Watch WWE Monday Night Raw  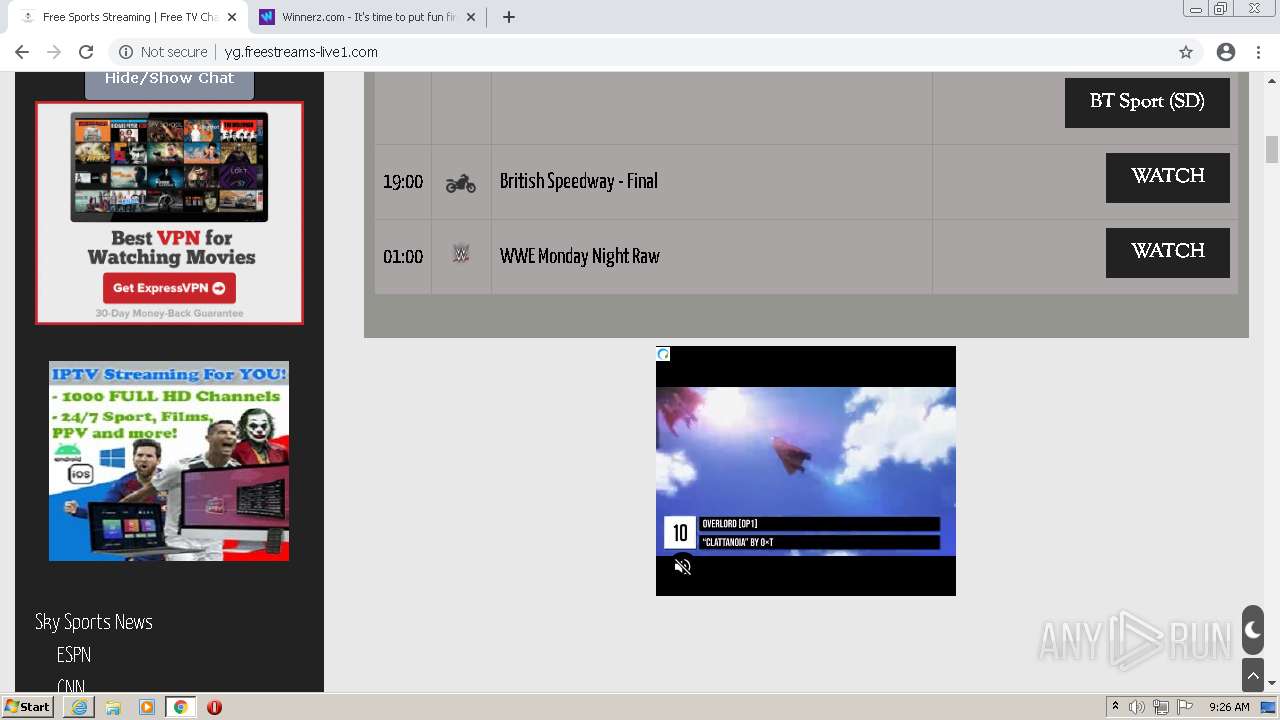click(1167, 252)
